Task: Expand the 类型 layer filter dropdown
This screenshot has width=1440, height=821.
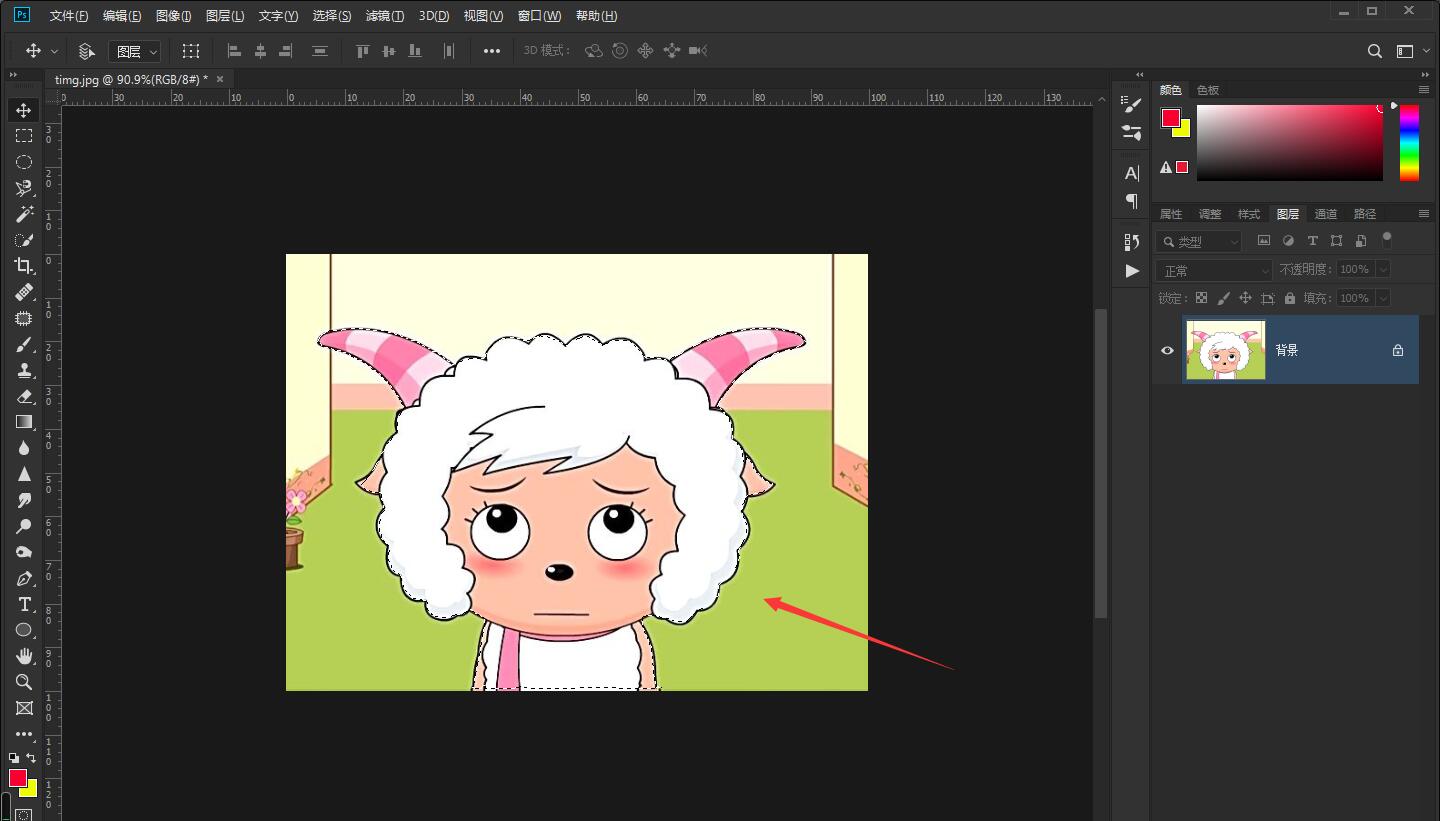Action: [1199, 241]
